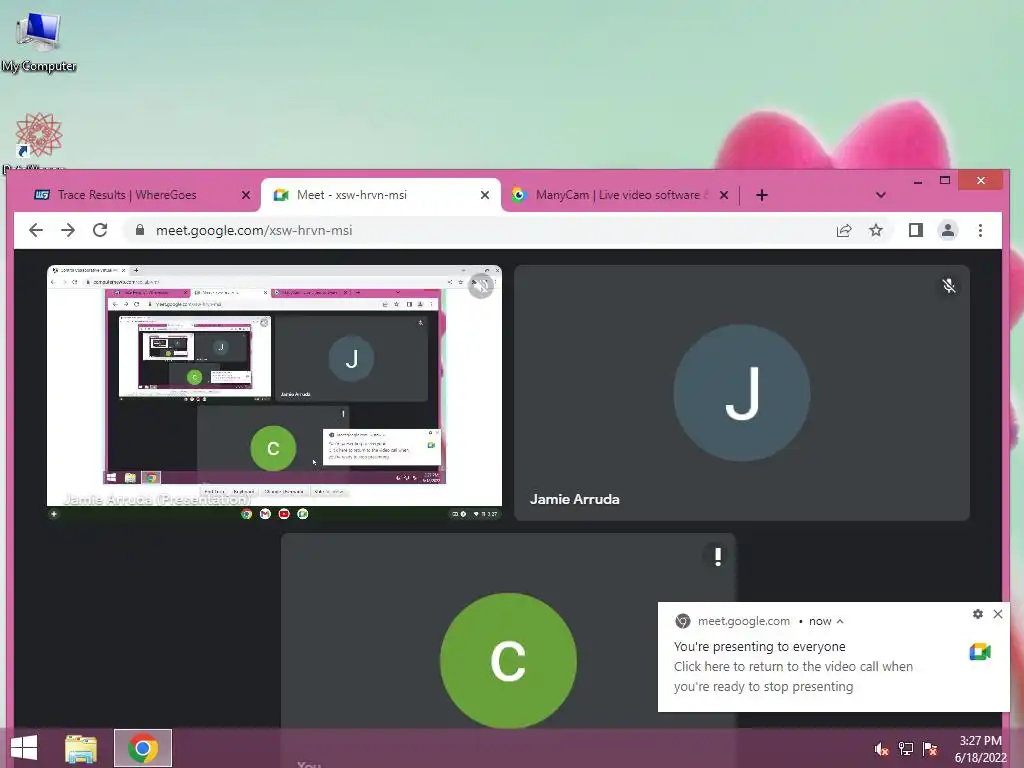Viewport: 1024px width, 768px height.
Task: Open the desktop shortcut with the red star-pattern icon
Action: point(39,135)
